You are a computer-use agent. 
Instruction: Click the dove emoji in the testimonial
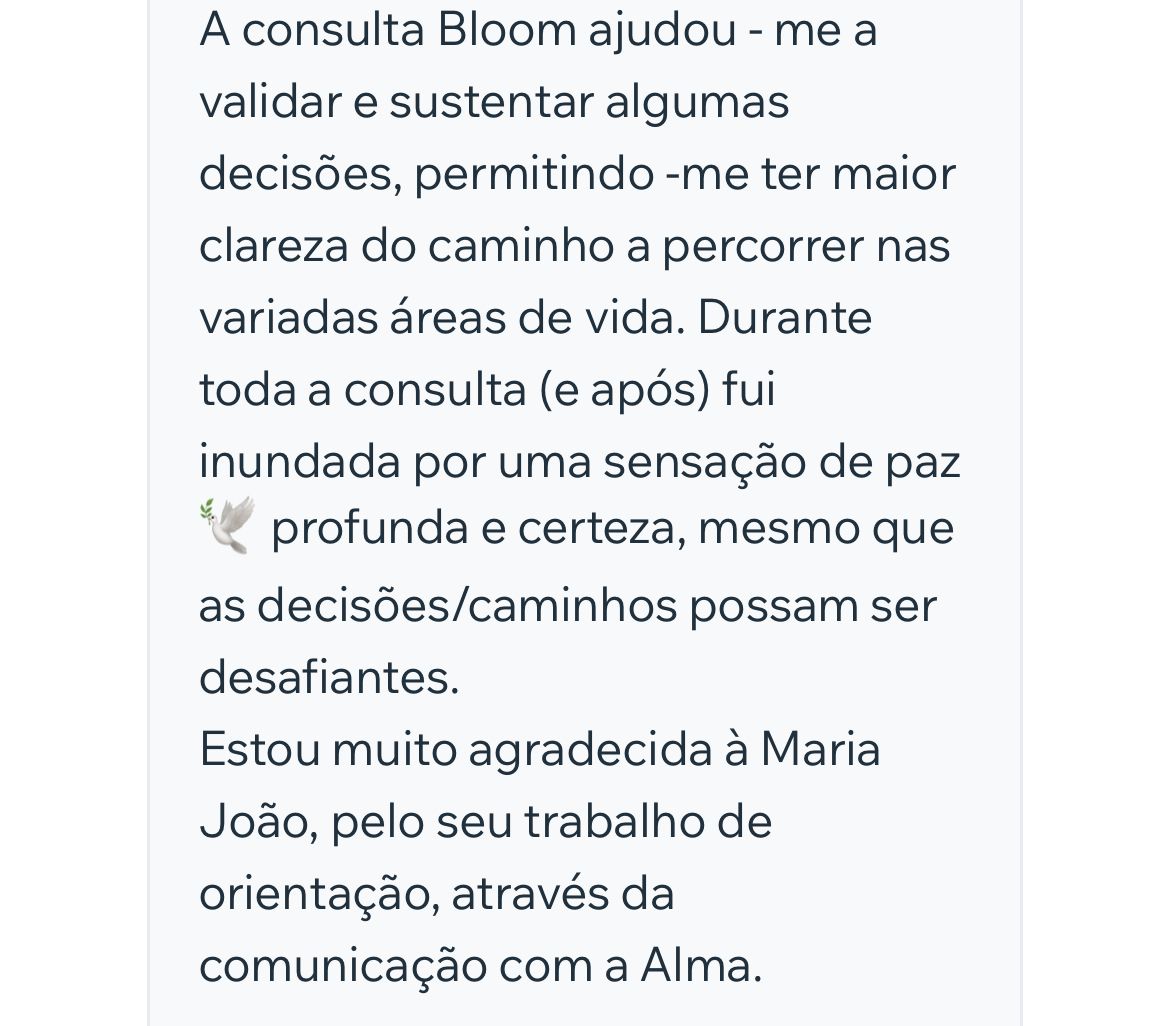pyautogui.click(x=228, y=525)
